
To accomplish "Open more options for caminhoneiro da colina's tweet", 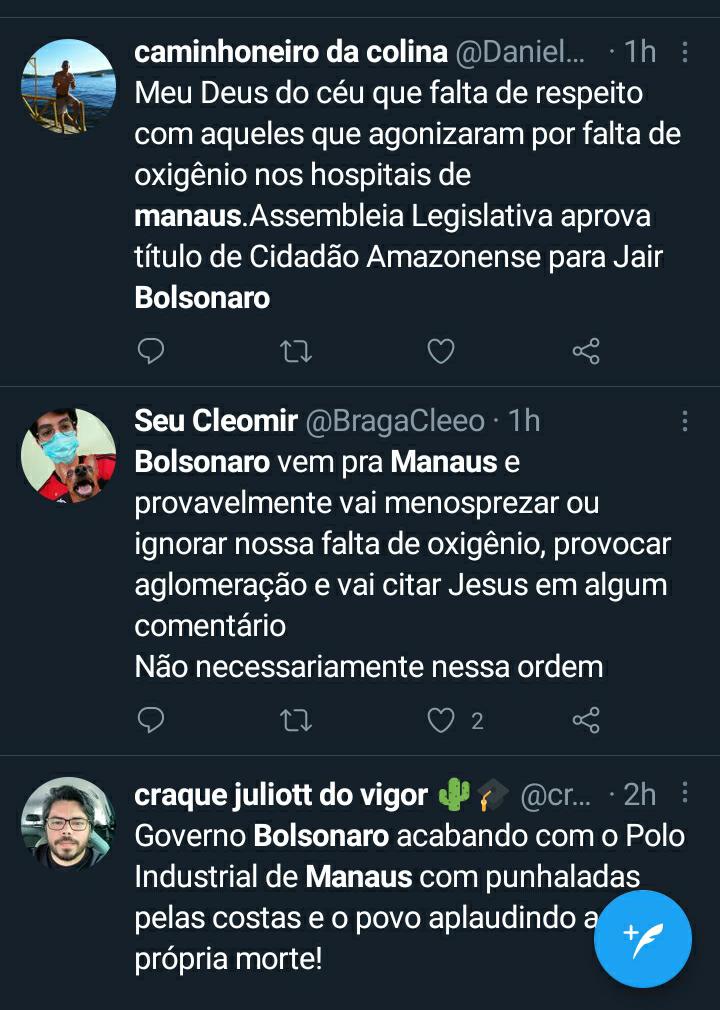I will 685,52.
